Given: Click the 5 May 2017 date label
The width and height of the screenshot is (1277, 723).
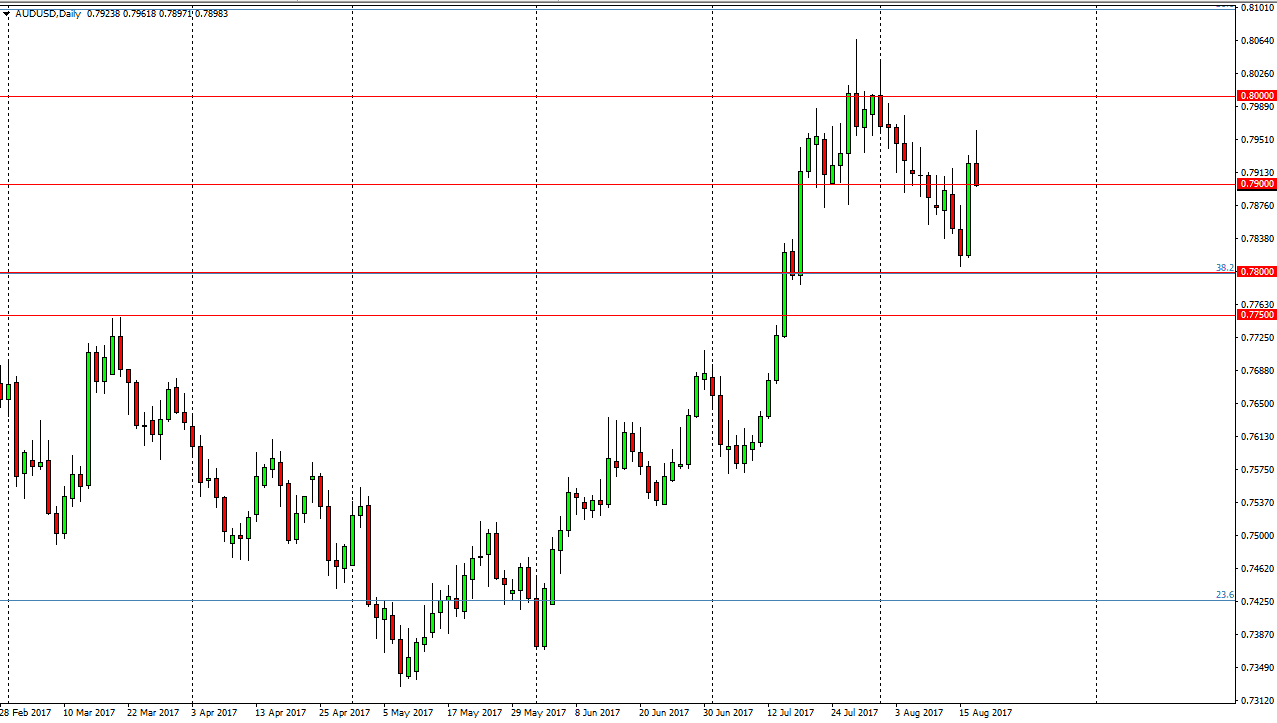Looking at the screenshot, I should (408, 713).
